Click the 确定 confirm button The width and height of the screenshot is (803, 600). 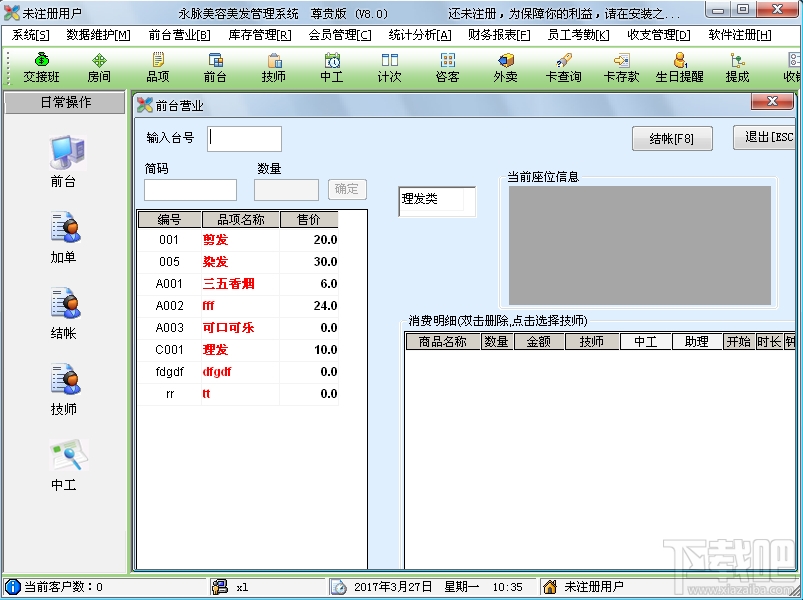347,189
